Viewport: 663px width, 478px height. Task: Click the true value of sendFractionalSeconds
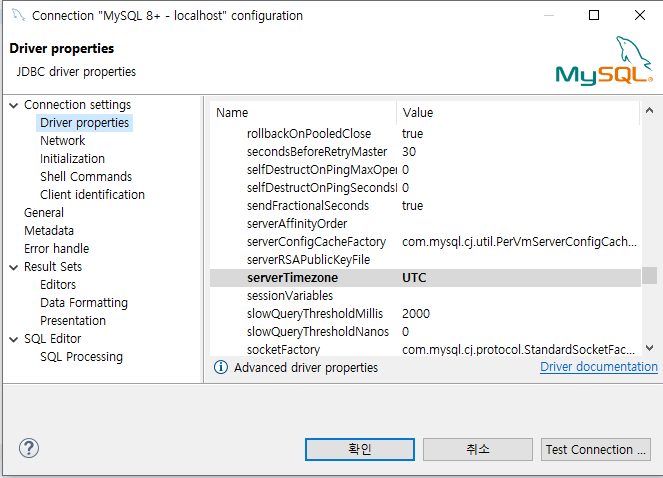(412, 206)
